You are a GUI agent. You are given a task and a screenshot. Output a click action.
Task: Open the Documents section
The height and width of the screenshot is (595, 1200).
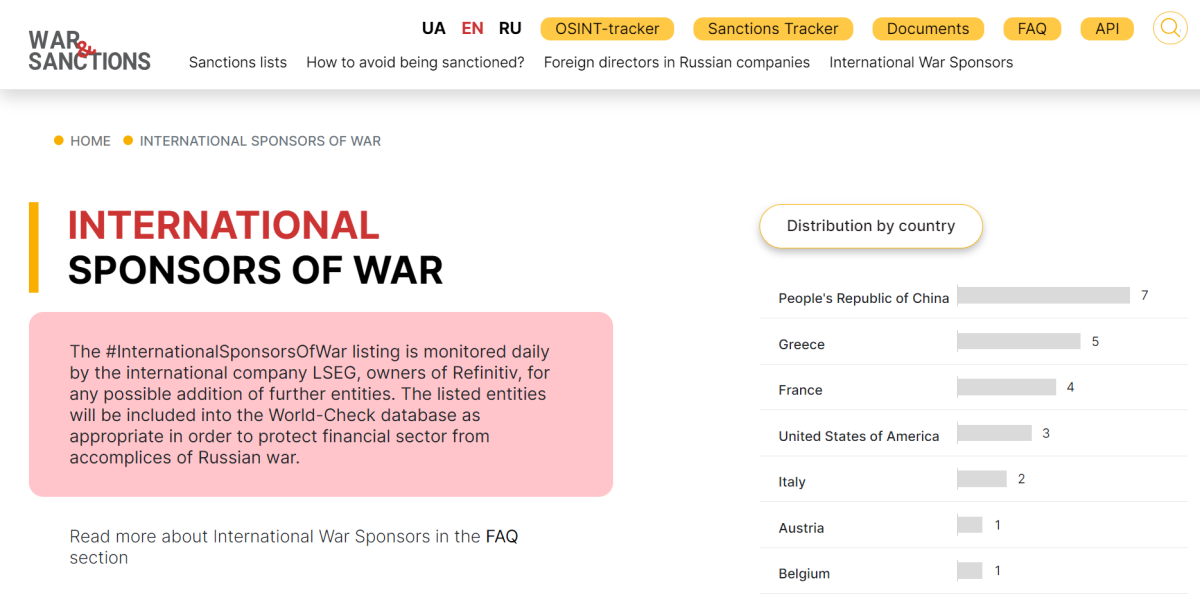pos(928,29)
